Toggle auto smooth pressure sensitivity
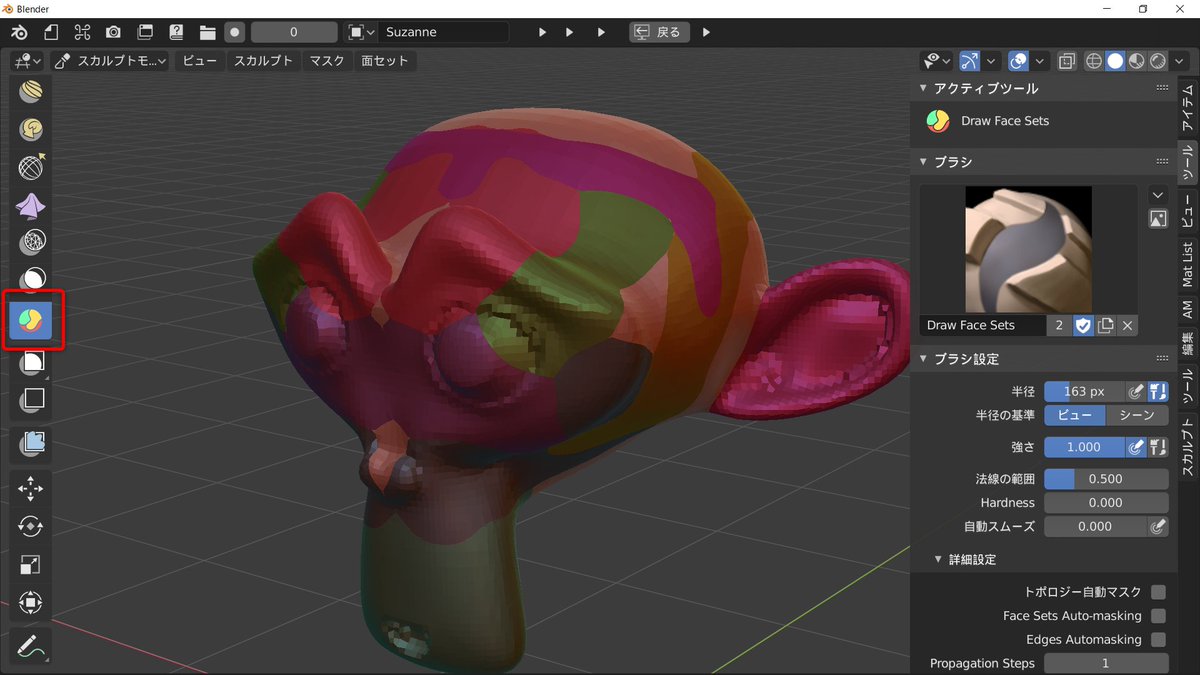 pos(1158,526)
